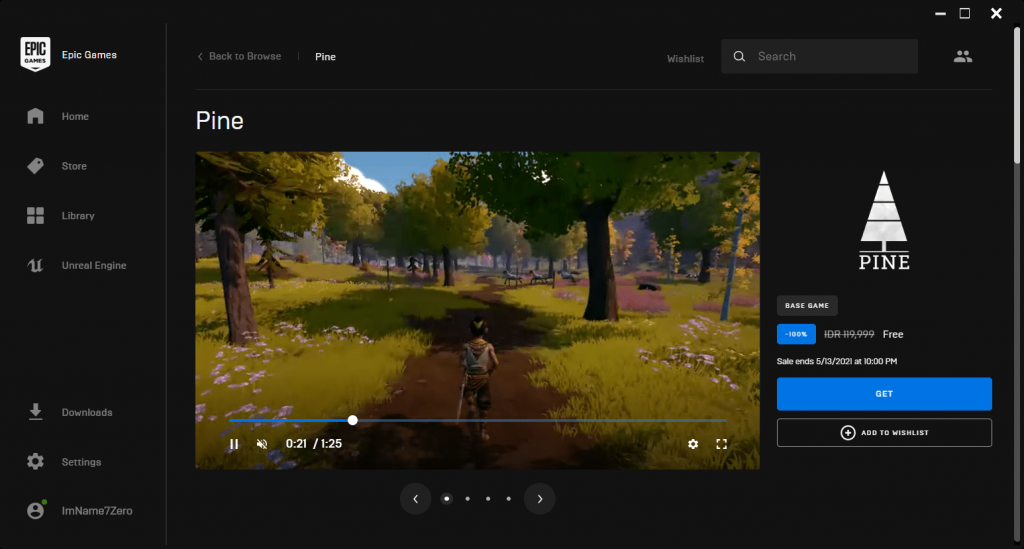This screenshot has height=549, width=1024.
Task: Select the third carousel dot
Action: click(488, 499)
